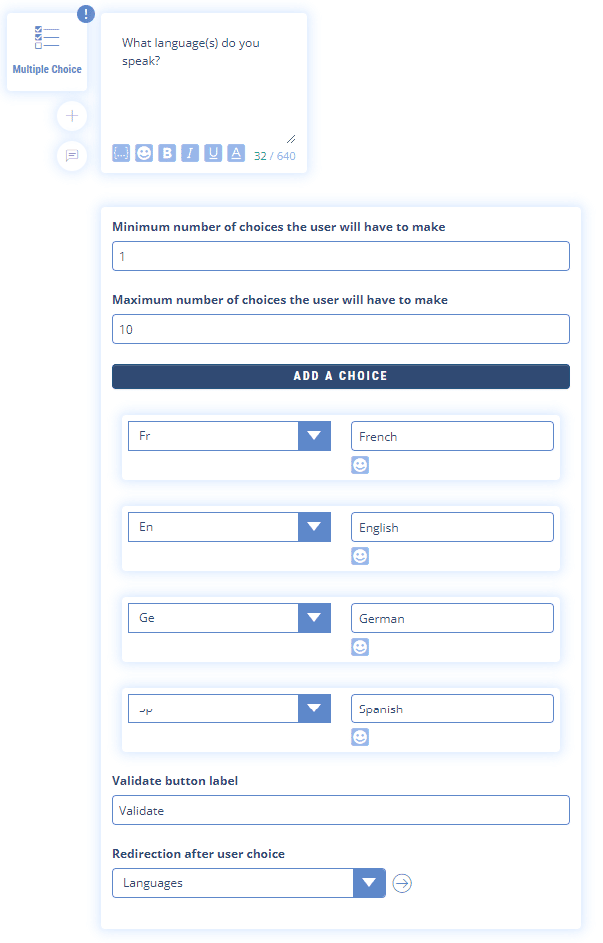Click the plus icon below Multiple Choice
This screenshot has width=603, height=943.
point(71,116)
